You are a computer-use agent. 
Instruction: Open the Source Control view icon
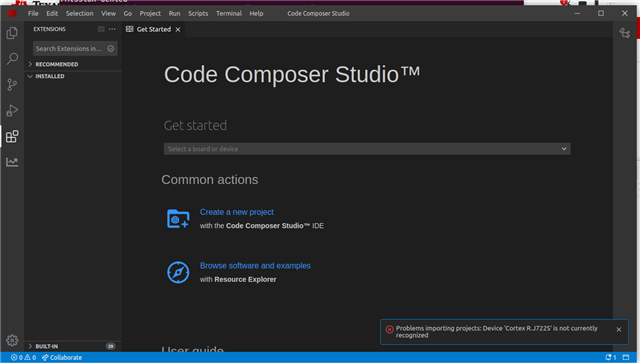click(x=12, y=85)
